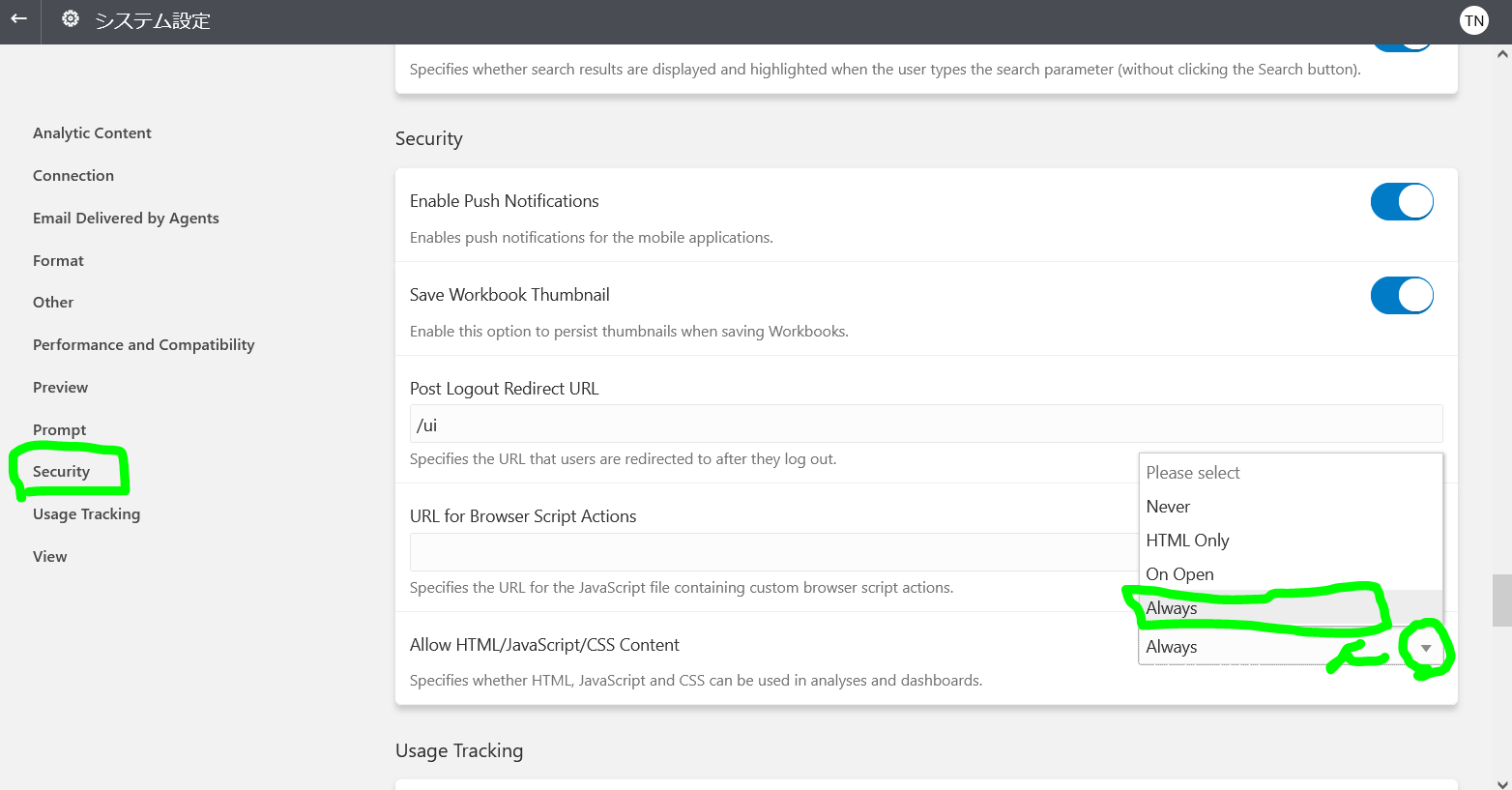1512x790 pixels.
Task: Click the dropdown caret beside Allow HTML/JavaScript/CSS Content
Action: (1426, 649)
